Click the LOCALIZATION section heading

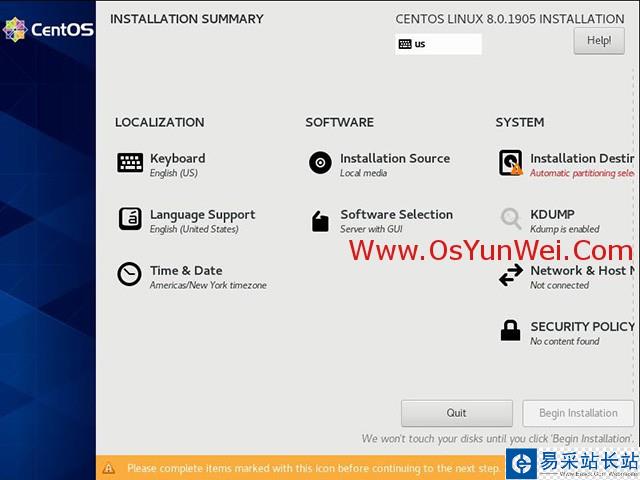160,122
